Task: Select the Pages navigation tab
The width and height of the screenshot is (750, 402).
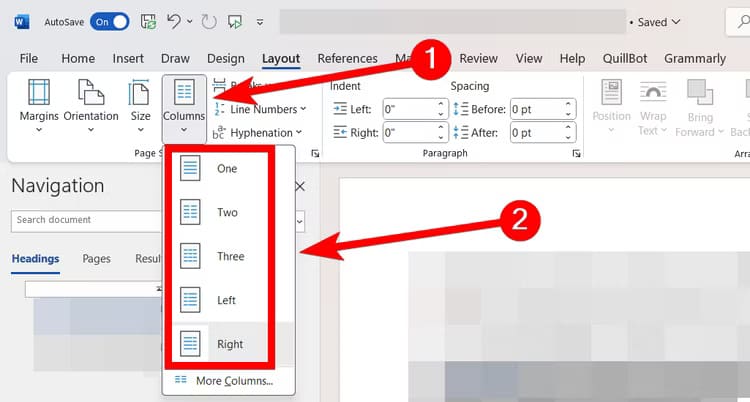Action: point(96,259)
